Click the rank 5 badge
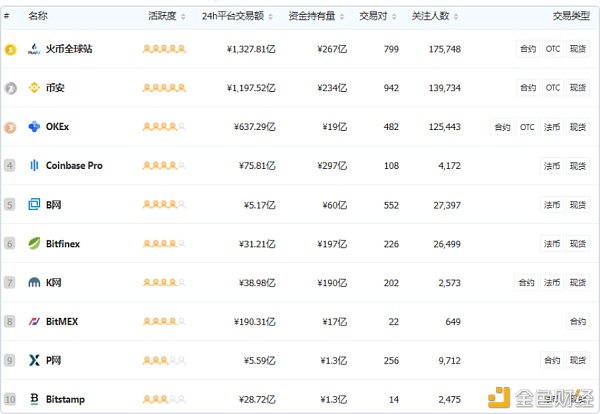 [x=10, y=205]
